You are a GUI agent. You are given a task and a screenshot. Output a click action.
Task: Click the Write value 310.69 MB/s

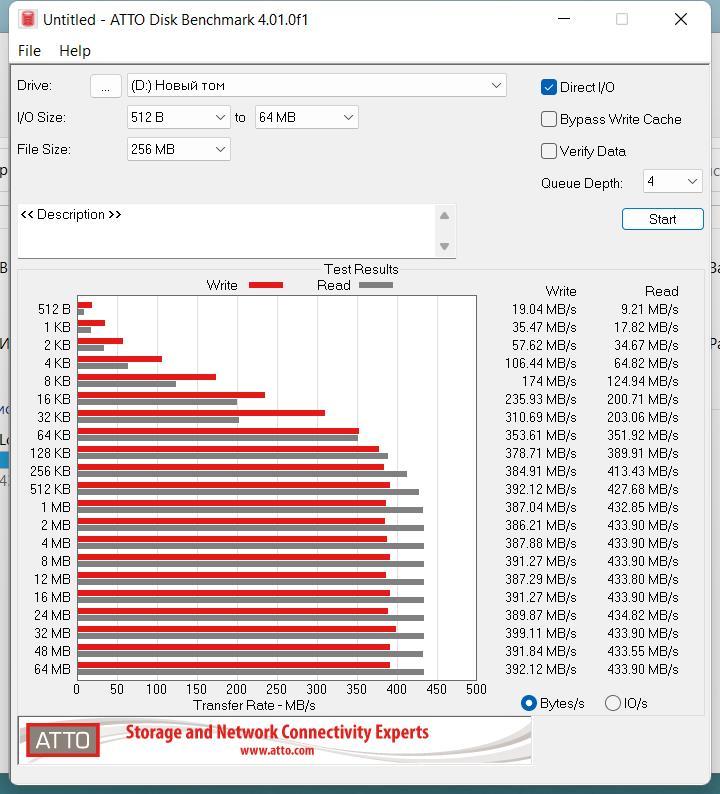(541, 417)
